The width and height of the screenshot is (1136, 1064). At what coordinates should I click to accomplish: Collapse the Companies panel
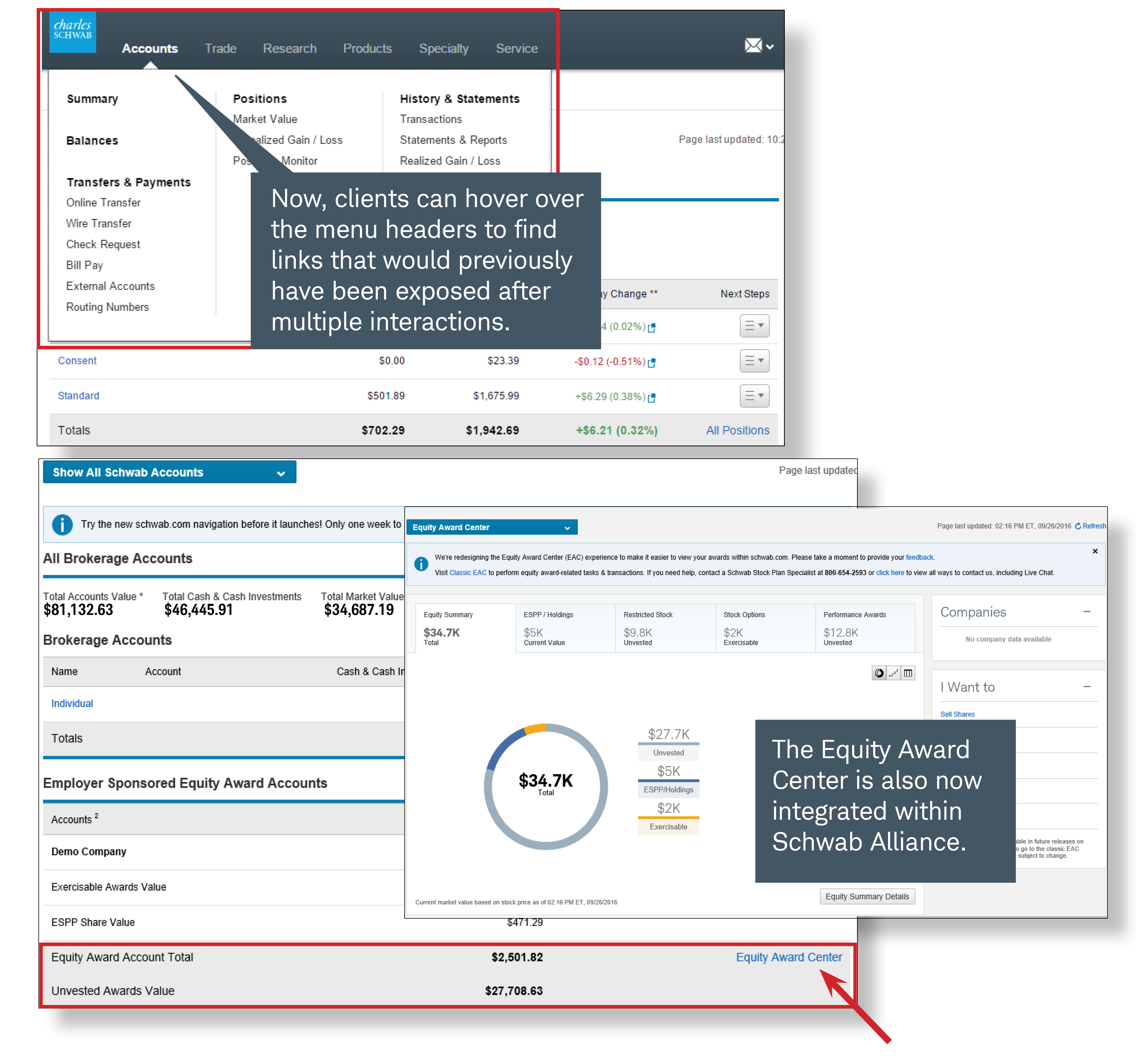tap(1086, 612)
